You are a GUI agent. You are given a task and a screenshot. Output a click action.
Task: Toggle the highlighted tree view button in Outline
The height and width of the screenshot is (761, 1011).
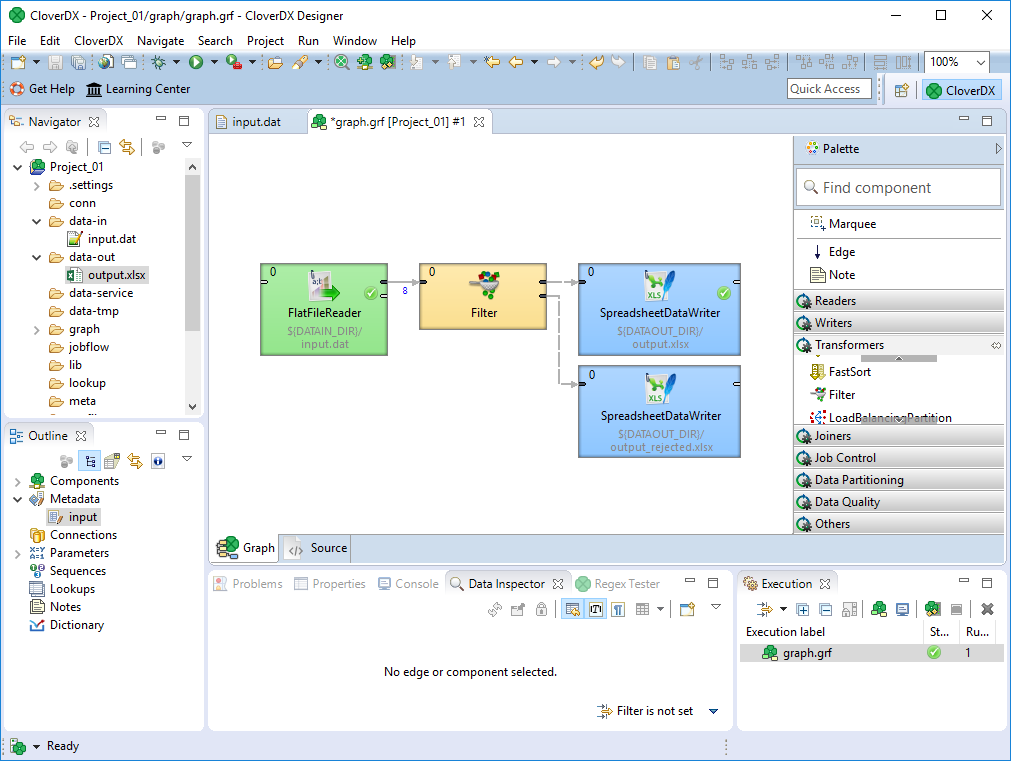[90, 460]
